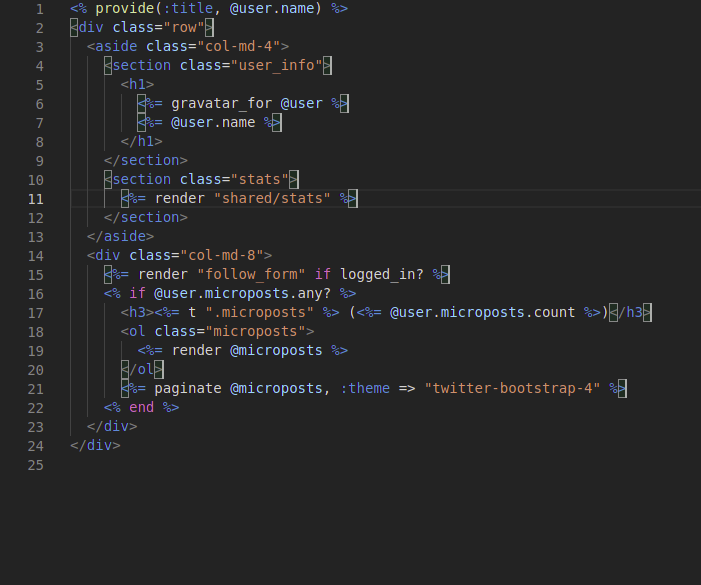Click 'logged_in?' on line 15
The image size is (701, 585).
tap(382, 274)
